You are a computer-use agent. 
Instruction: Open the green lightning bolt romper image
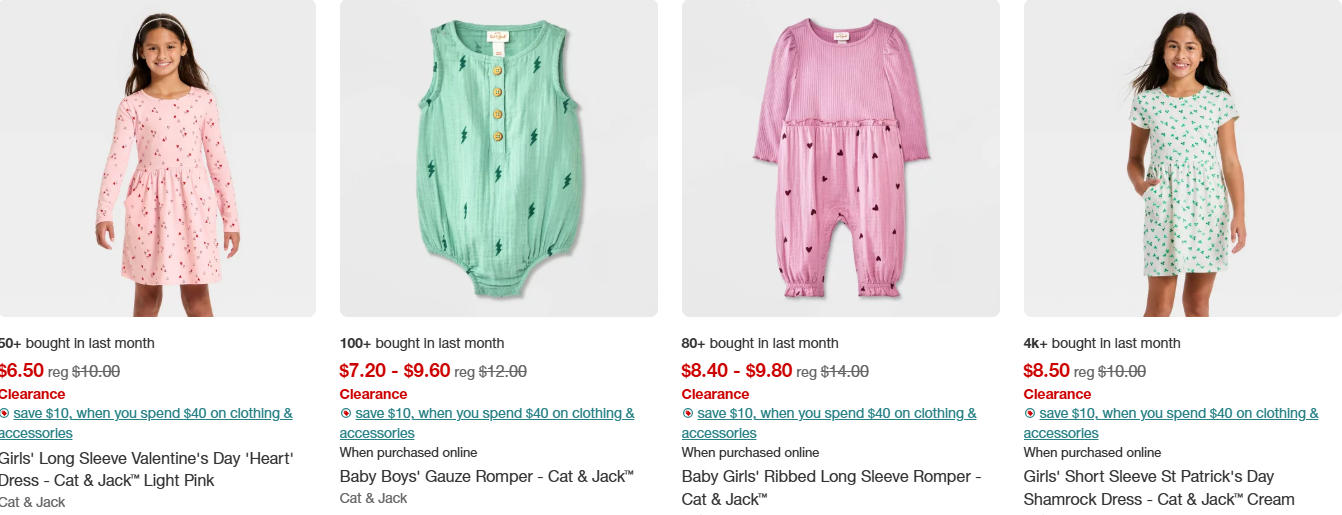coord(498,158)
